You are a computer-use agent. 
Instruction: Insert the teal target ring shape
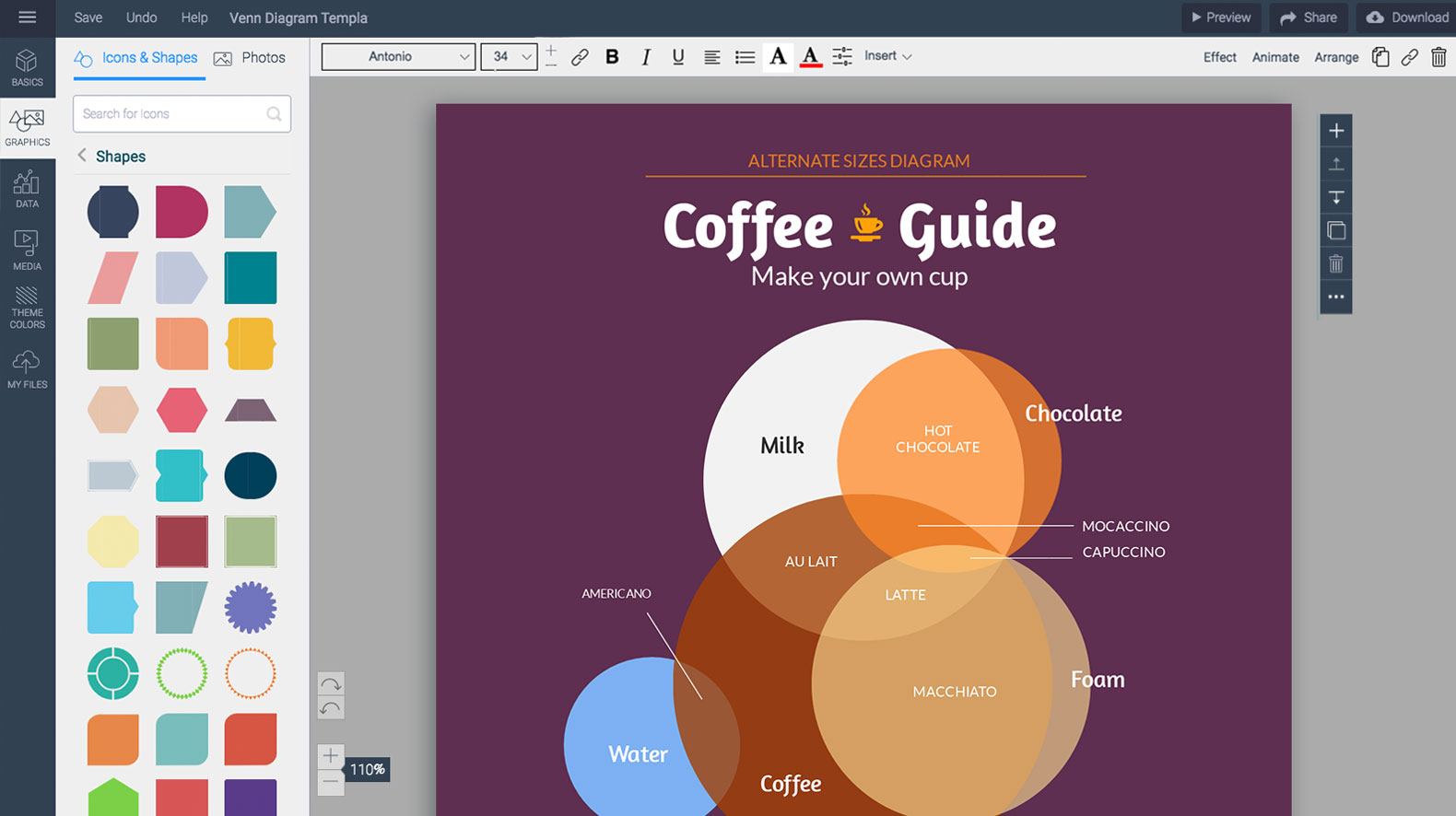click(113, 673)
